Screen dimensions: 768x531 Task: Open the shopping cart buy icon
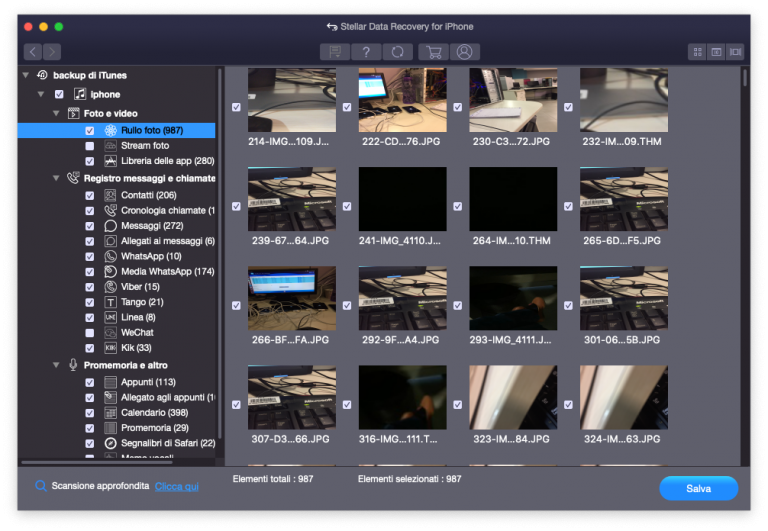pyautogui.click(x=433, y=51)
